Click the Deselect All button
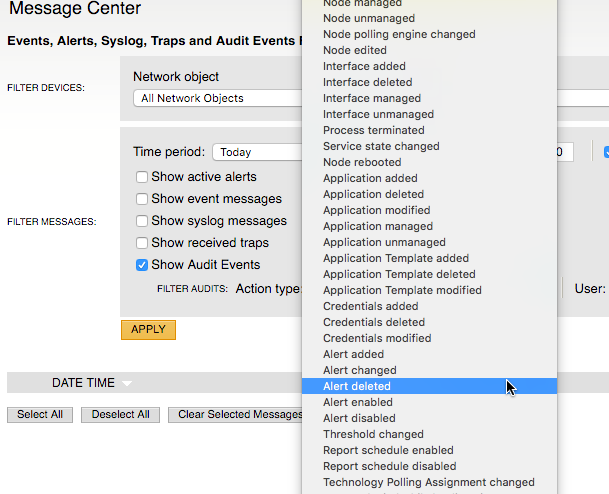609x494 pixels. pyautogui.click(x=120, y=415)
